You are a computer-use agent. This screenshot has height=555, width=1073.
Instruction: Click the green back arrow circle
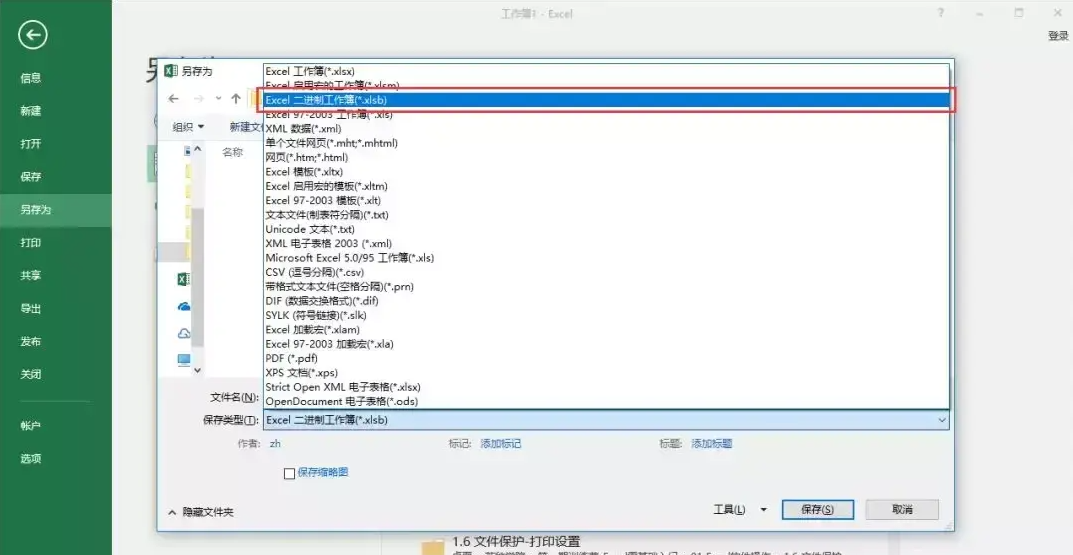click(33, 35)
